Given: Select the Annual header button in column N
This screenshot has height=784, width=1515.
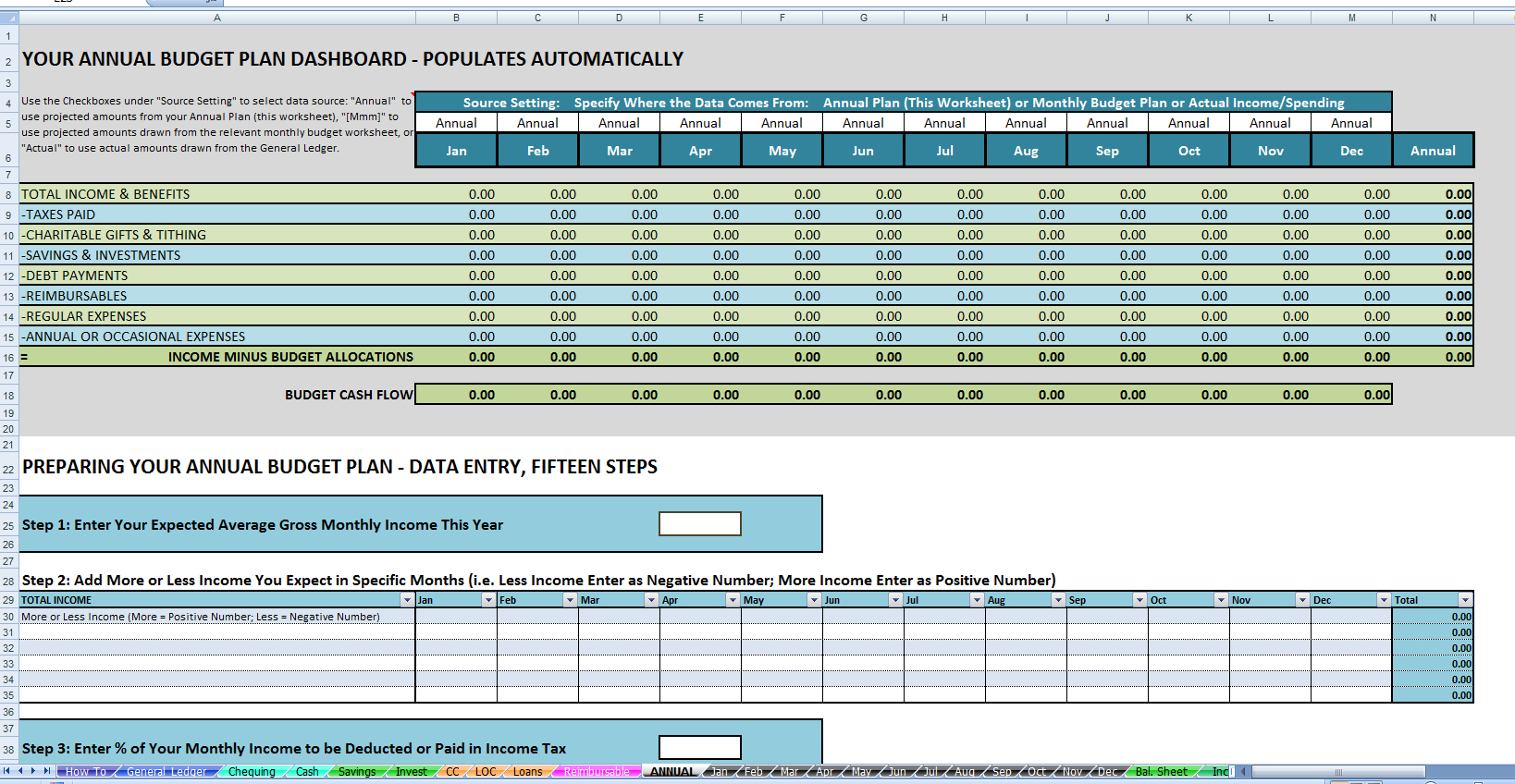Looking at the screenshot, I should click(x=1434, y=150).
